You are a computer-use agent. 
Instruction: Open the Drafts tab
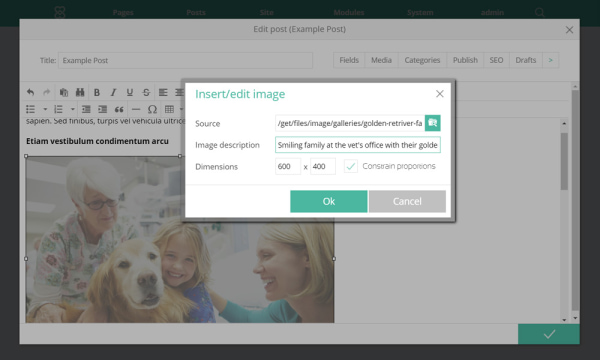(525, 60)
